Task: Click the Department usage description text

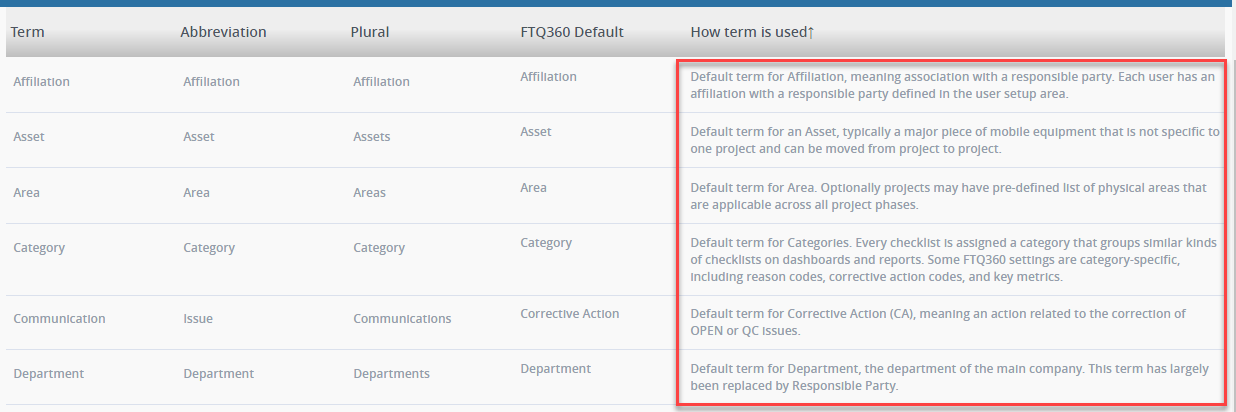Action: (x=950, y=377)
